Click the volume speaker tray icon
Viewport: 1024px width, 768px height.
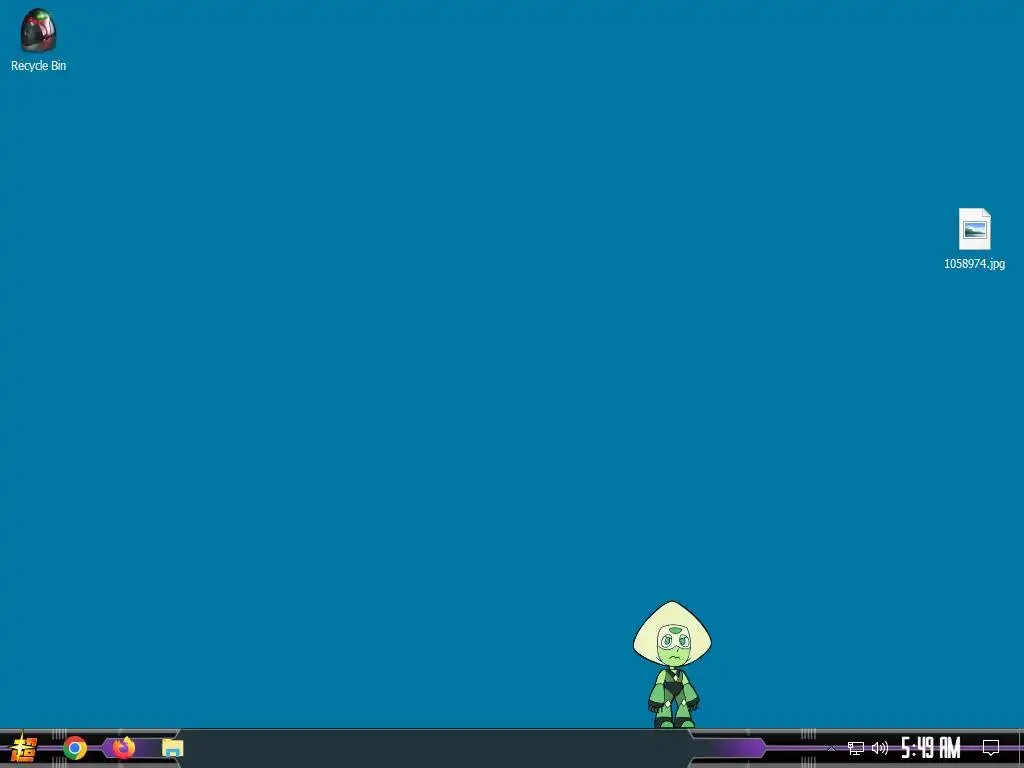click(x=880, y=748)
